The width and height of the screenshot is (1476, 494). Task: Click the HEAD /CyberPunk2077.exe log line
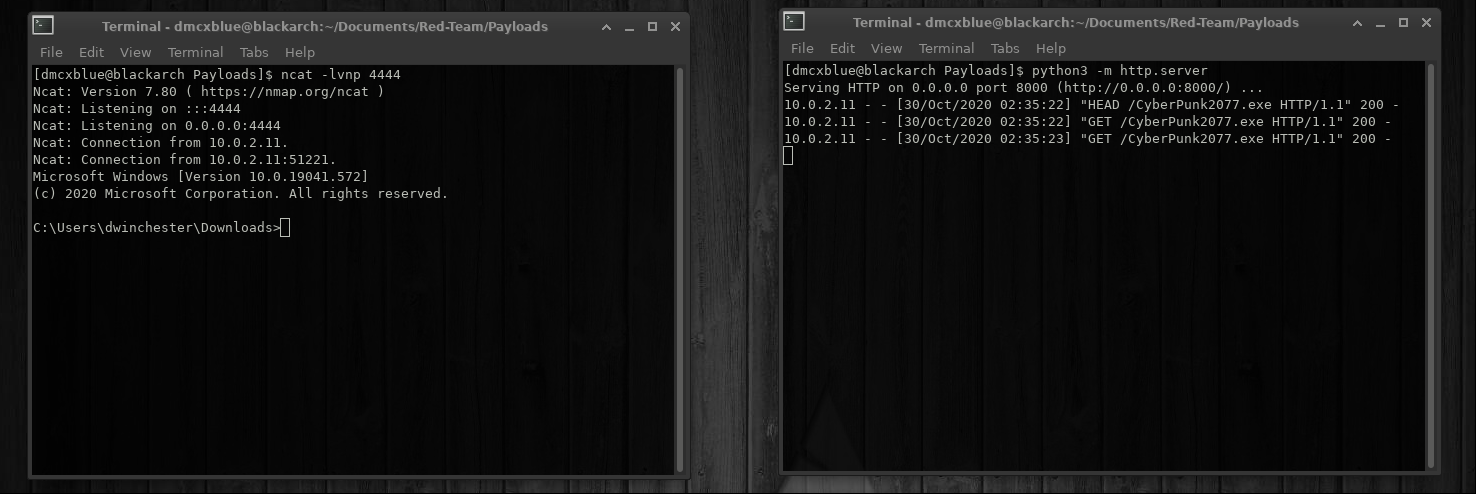coord(1092,105)
